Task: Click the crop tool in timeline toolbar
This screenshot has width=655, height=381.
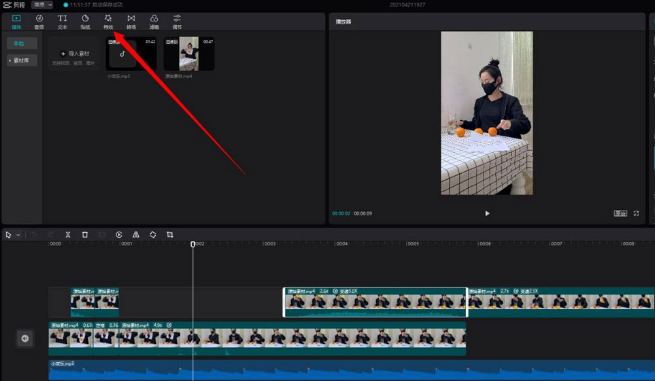Action: coord(170,235)
